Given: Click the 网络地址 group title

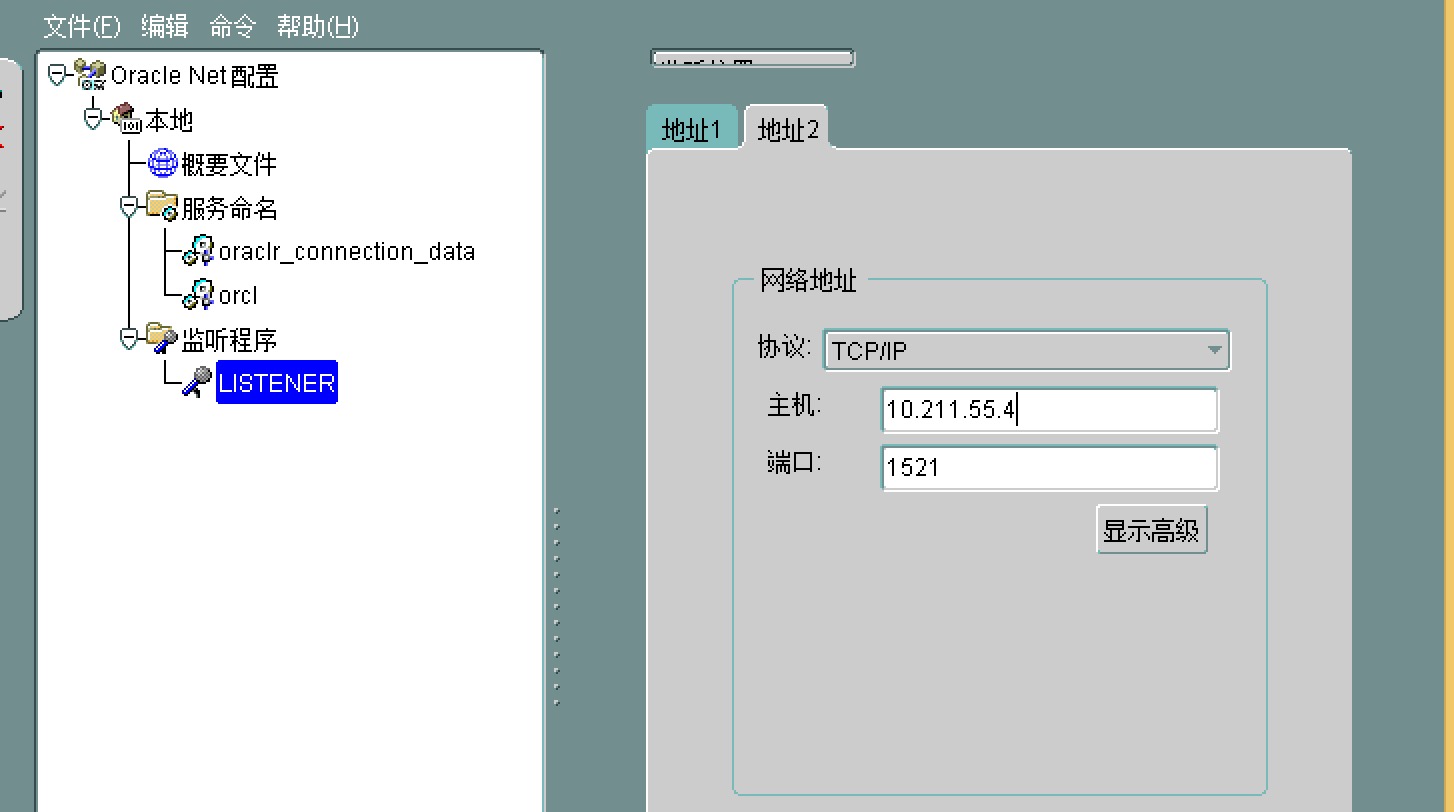Looking at the screenshot, I should 808,281.
